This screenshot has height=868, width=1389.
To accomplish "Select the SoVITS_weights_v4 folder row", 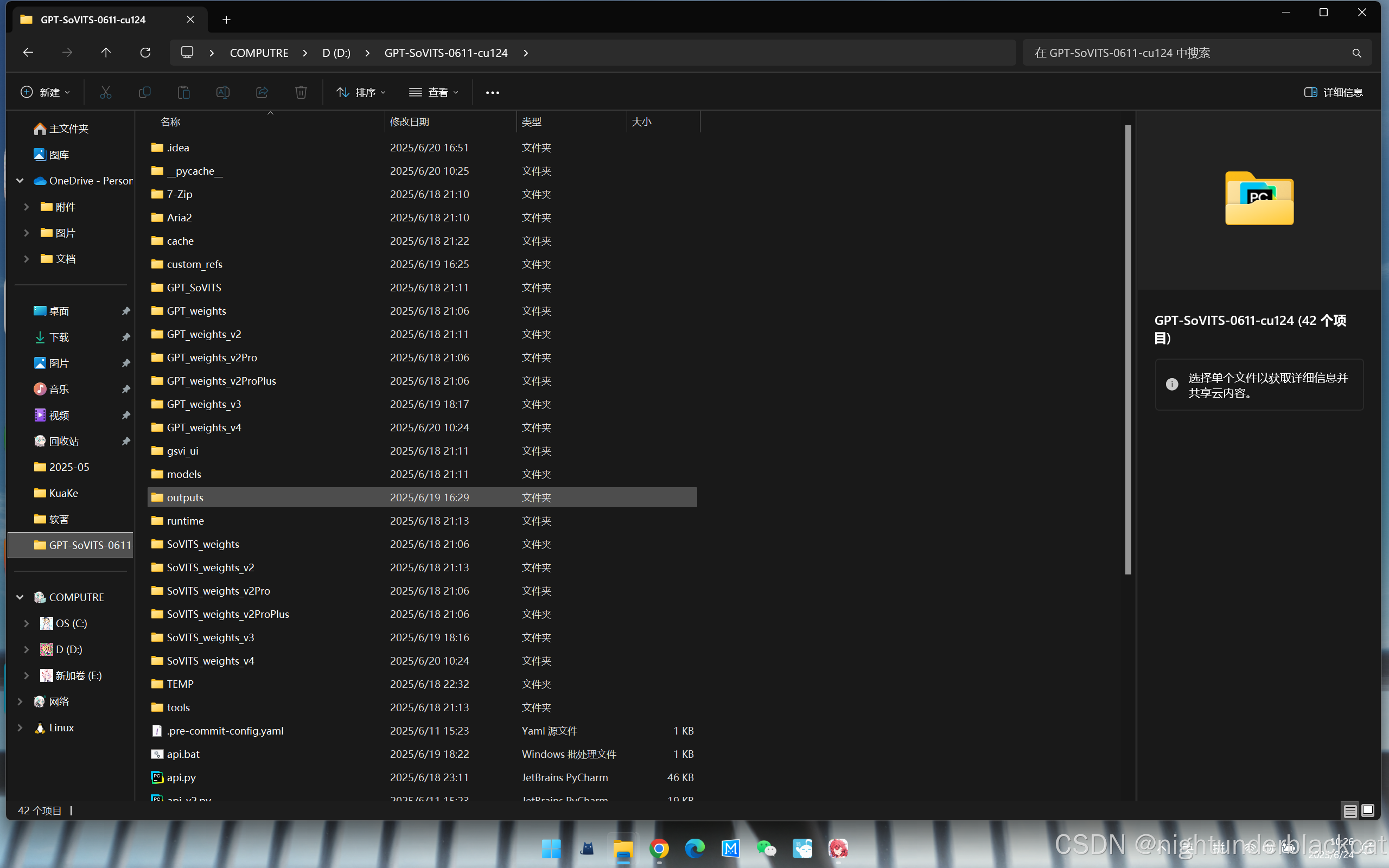I will coord(423,661).
